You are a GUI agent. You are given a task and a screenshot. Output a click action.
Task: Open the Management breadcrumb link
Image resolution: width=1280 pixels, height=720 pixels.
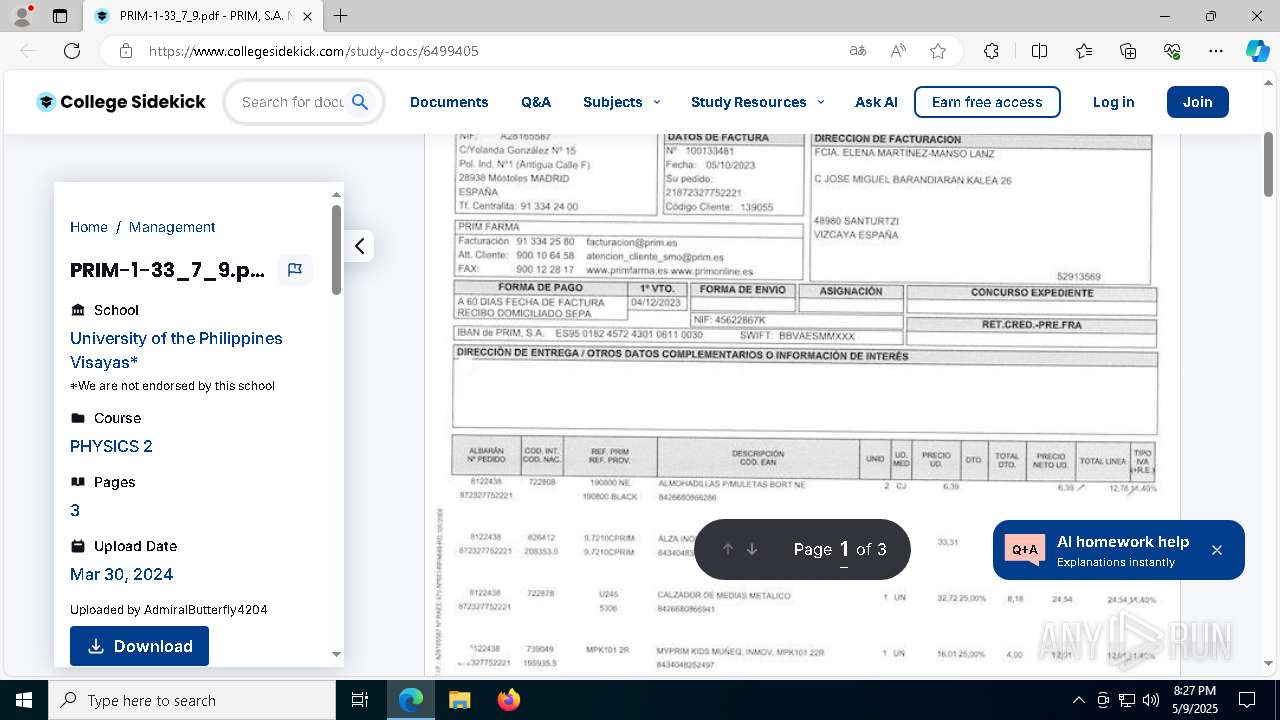(x=172, y=227)
